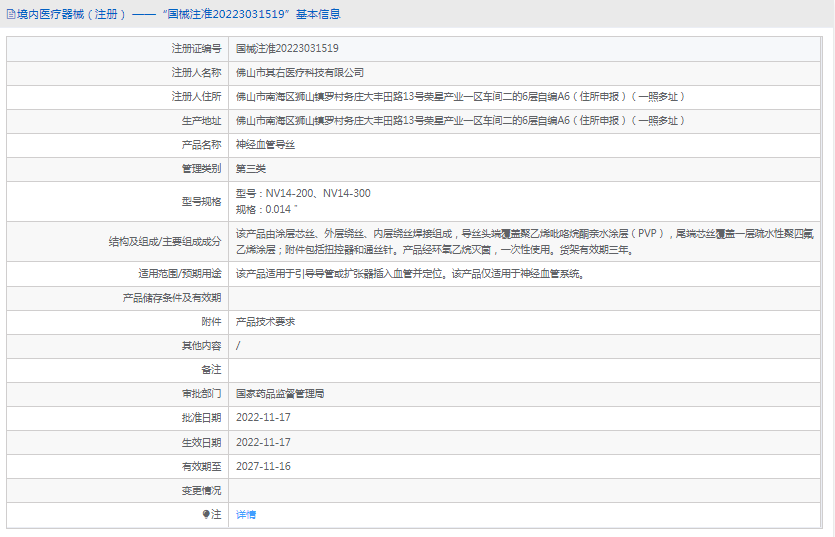Image resolution: width=835 pixels, height=537 pixels.
Task: Click the 备注 label cell
Action: coord(118,370)
